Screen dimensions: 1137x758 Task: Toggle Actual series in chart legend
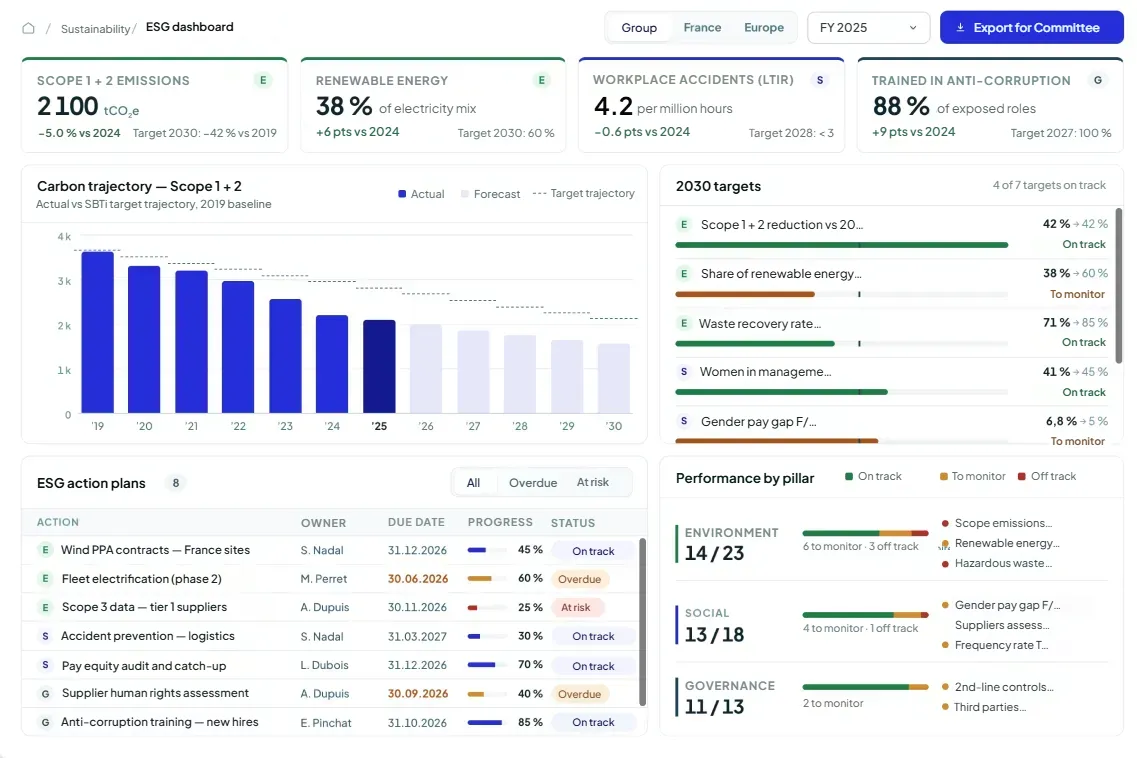click(421, 194)
